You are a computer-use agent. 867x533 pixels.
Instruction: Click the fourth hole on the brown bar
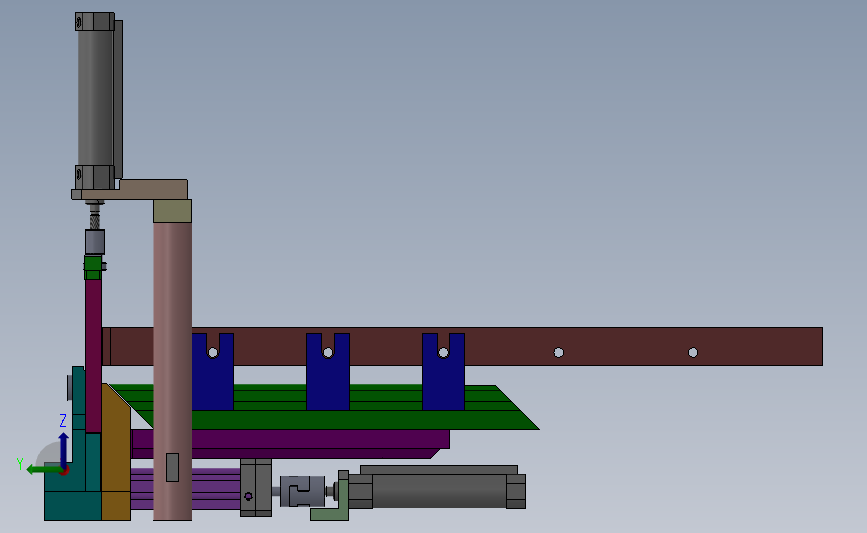point(558,352)
